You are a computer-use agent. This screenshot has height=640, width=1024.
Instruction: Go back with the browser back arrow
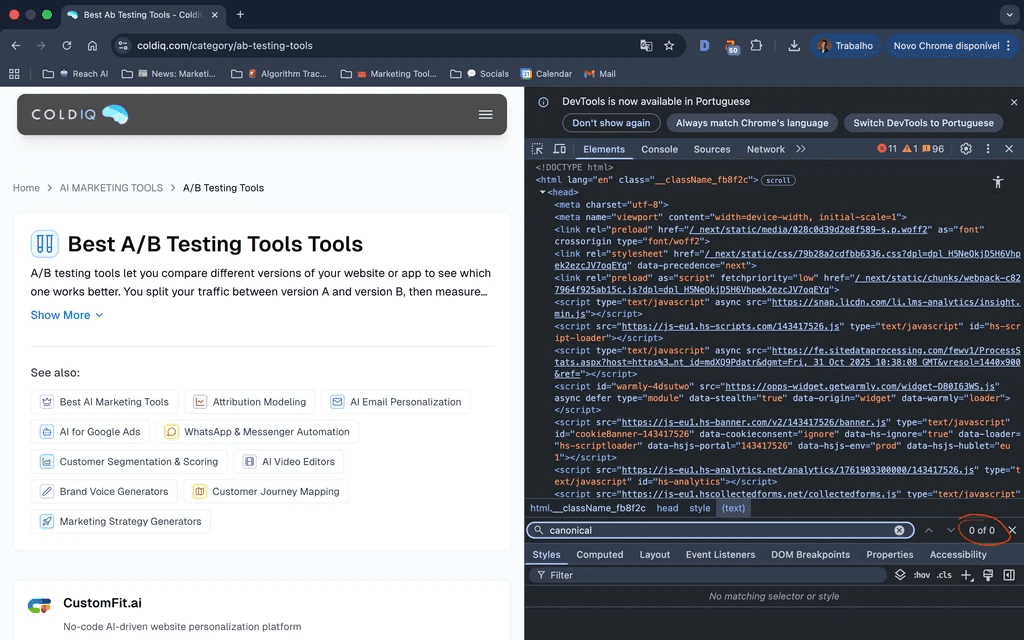(x=16, y=46)
